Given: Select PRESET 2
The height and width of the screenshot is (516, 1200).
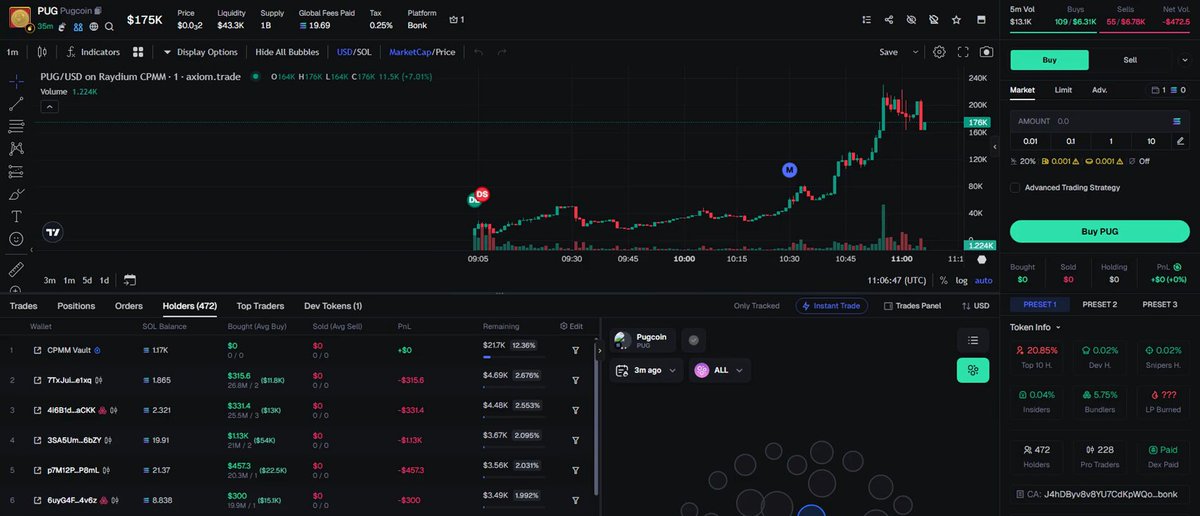Looking at the screenshot, I should tap(1100, 304).
